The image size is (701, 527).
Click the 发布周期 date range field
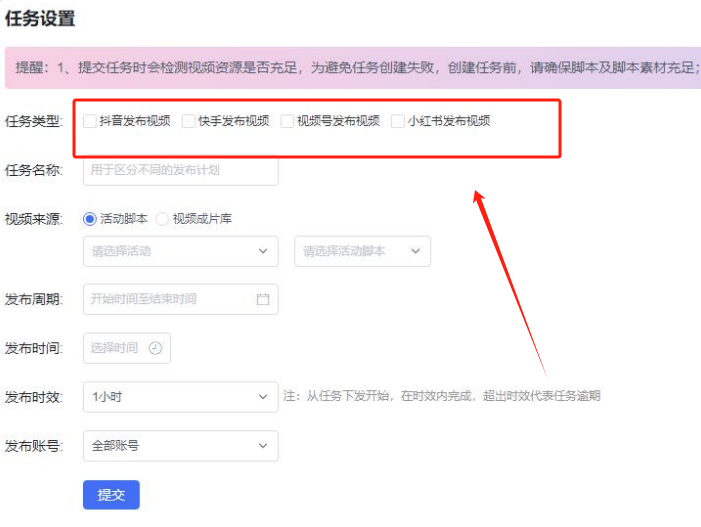click(x=181, y=299)
